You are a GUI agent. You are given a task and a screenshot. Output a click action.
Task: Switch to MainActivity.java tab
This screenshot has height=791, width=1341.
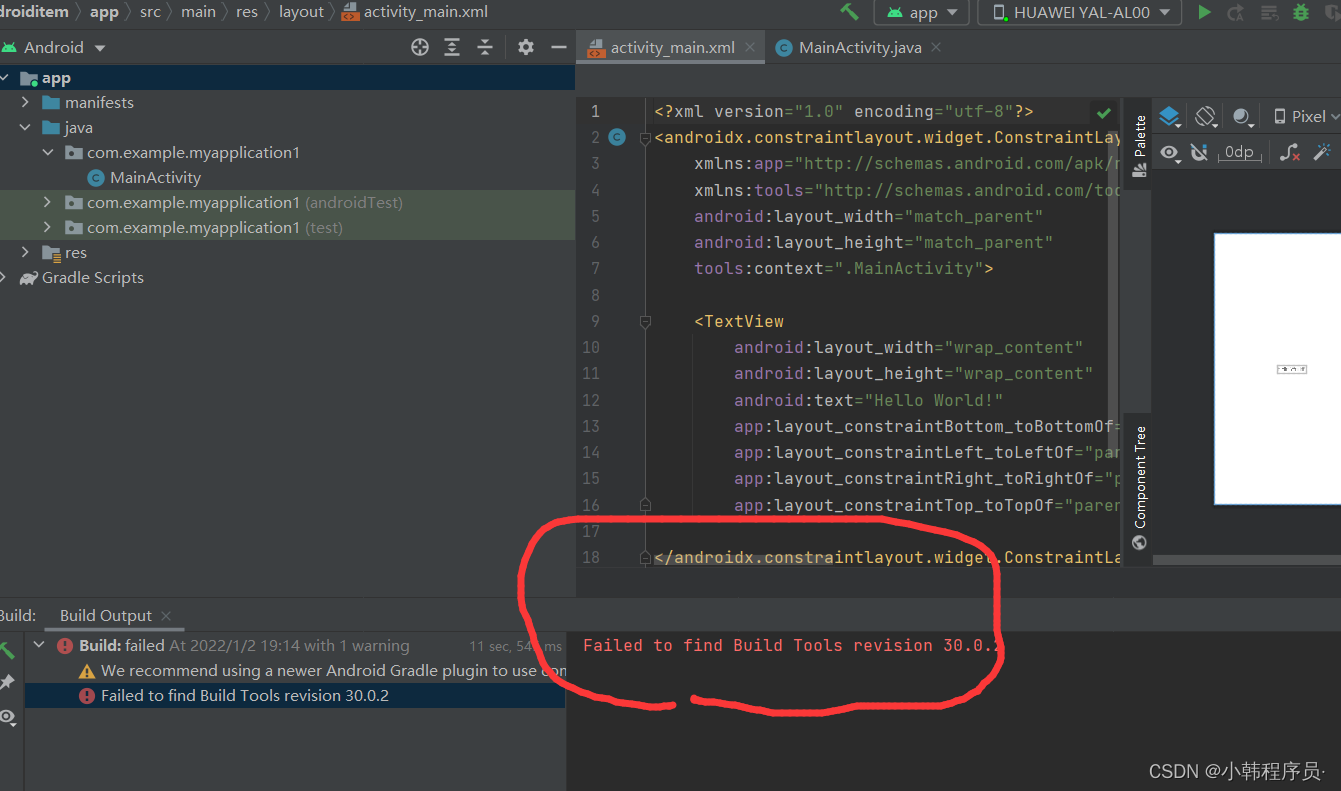coord(859,47)
